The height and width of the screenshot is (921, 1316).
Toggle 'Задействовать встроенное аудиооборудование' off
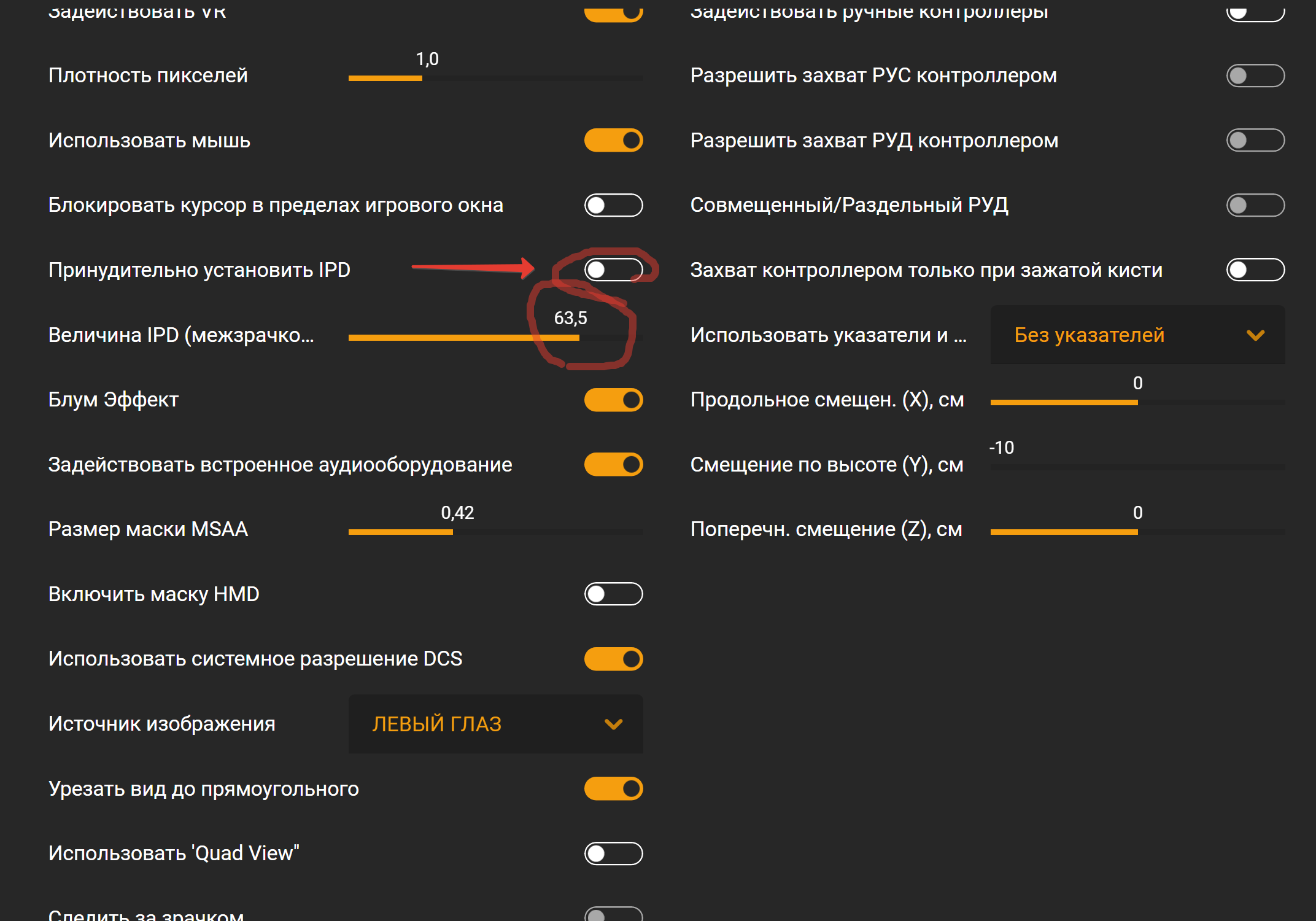click(x=613, y=465)
